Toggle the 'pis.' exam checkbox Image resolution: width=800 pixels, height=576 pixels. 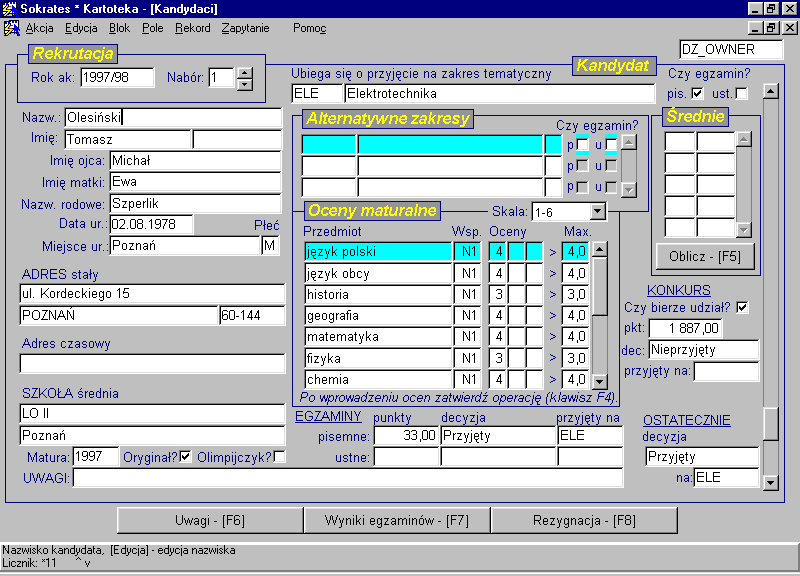coord(697,93)
